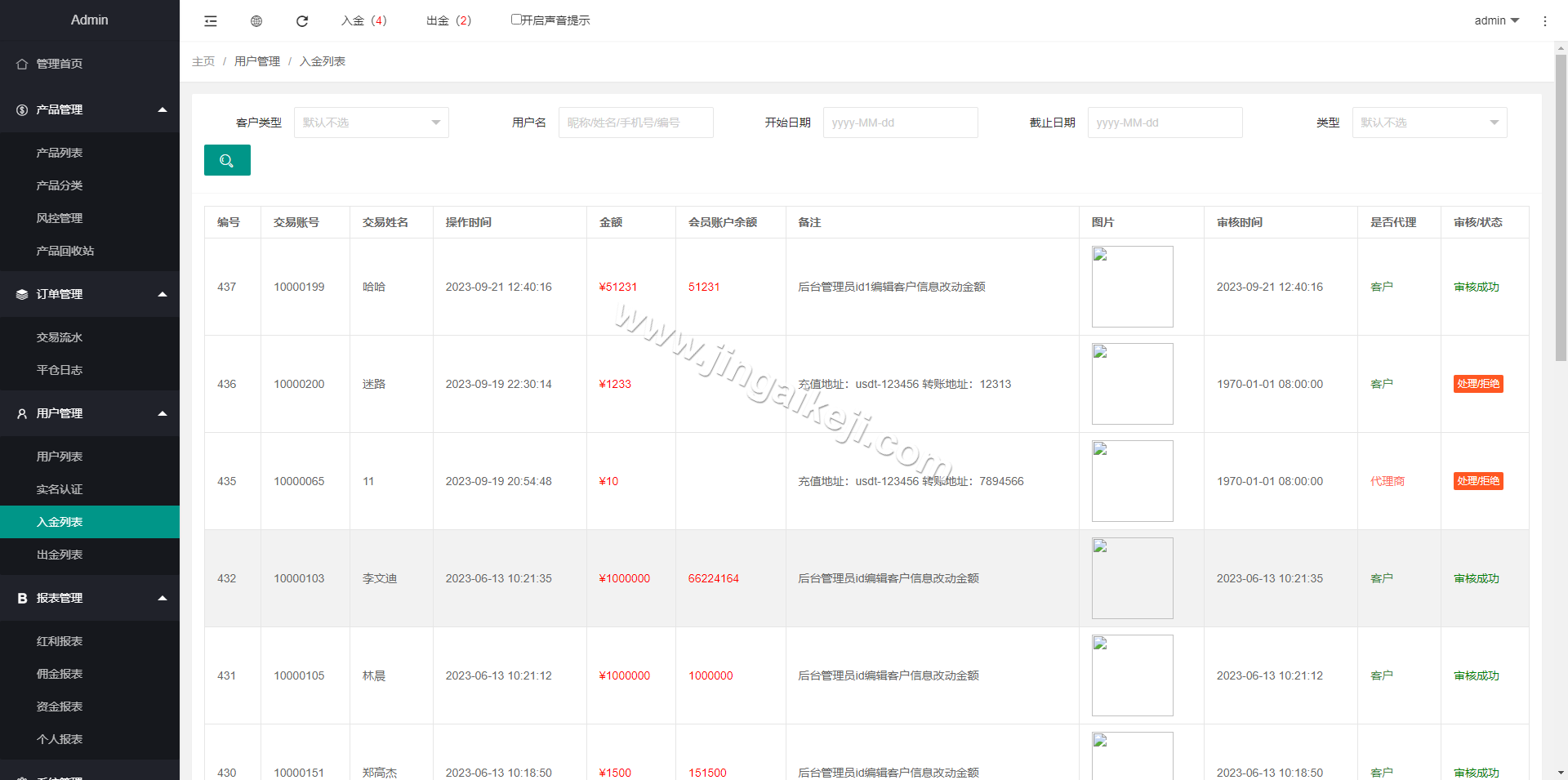1568x780 pixels.
Task: Click the 产品管理 money icon
Action: pyautogui.click(x=21, y=109)
